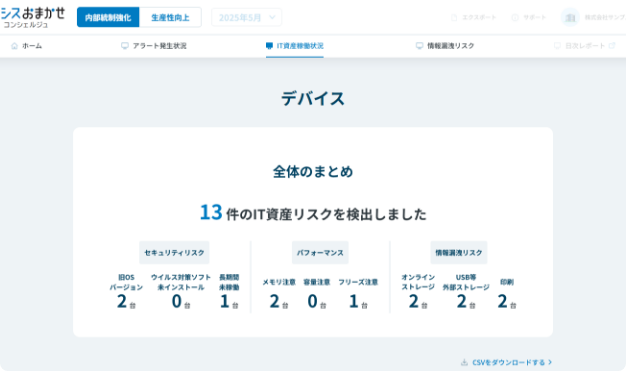Select the フリーズ注意 1台 stat
Image resolution: width=626 pixels, height=371 pixels.
[x=358, y=294]
